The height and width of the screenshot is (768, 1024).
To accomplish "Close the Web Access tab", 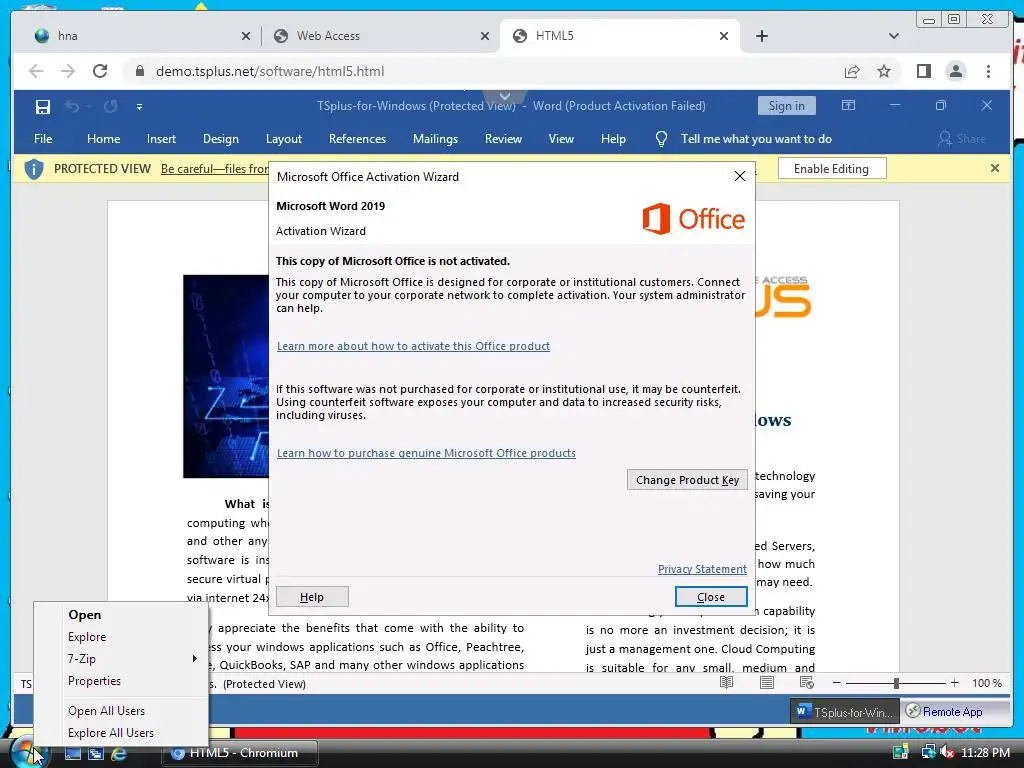I will [485, 36].
